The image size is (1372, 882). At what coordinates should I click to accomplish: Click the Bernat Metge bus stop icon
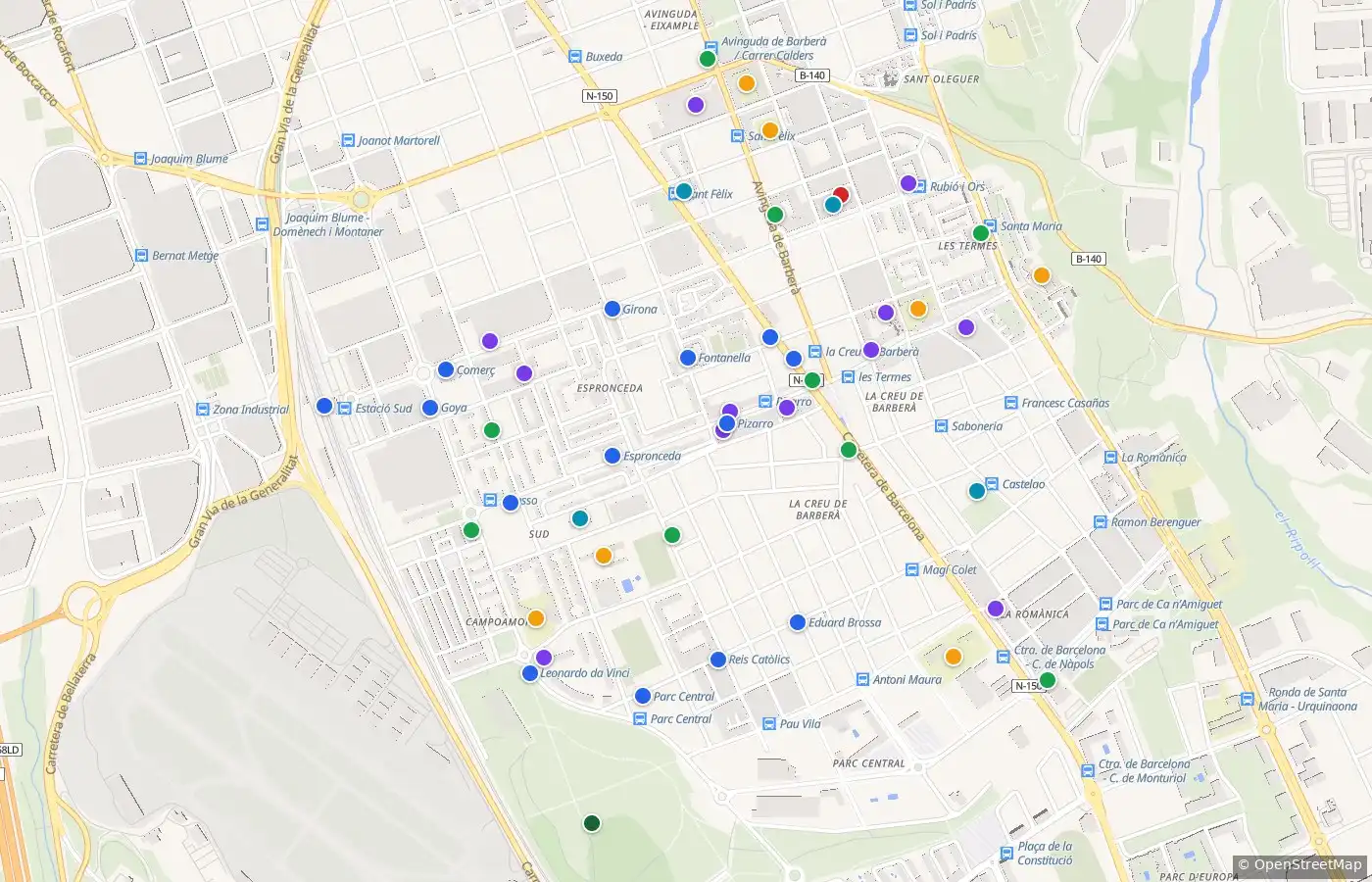tap(141, 256)
